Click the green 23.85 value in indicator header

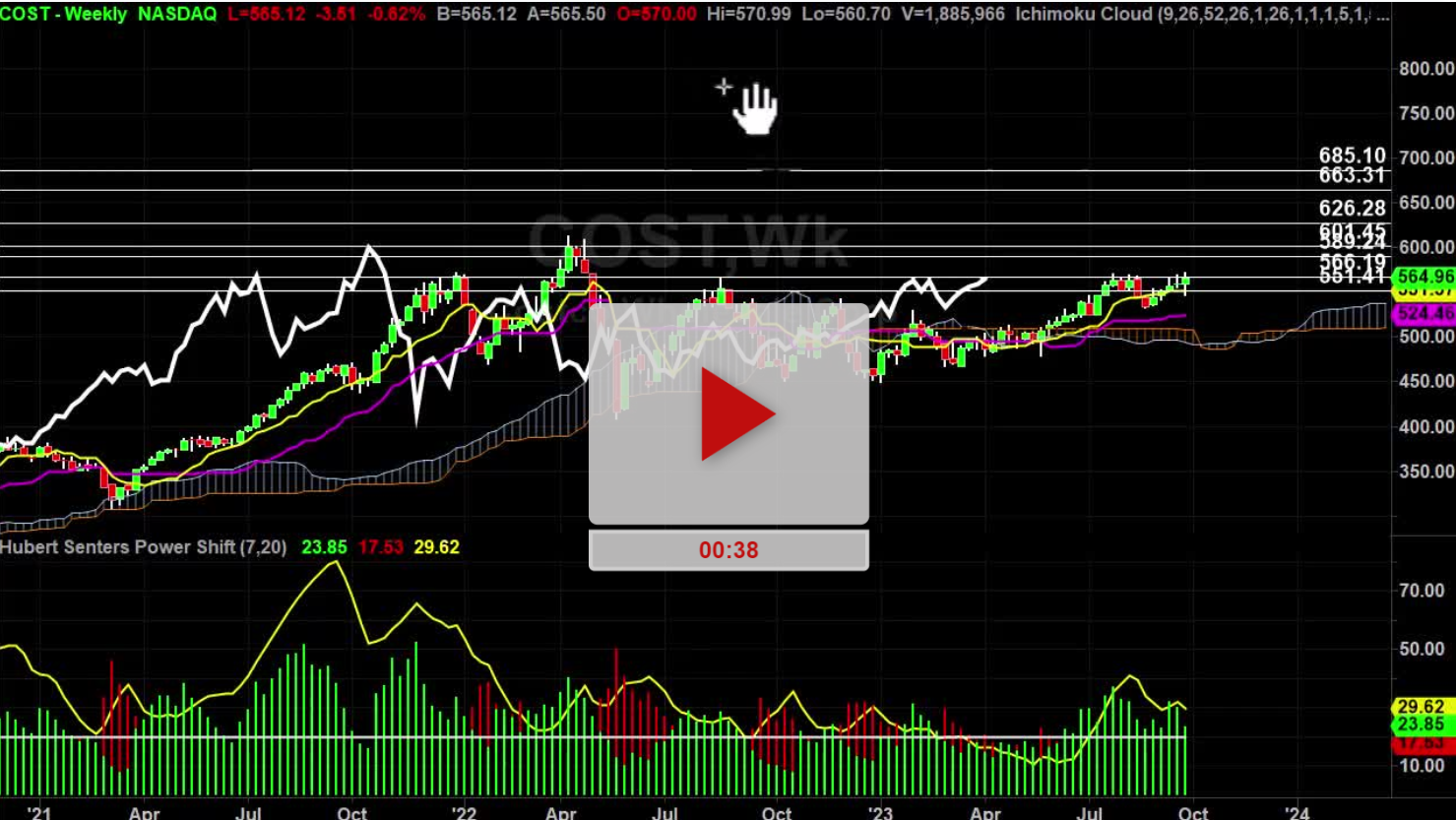(x=324, y=546)
